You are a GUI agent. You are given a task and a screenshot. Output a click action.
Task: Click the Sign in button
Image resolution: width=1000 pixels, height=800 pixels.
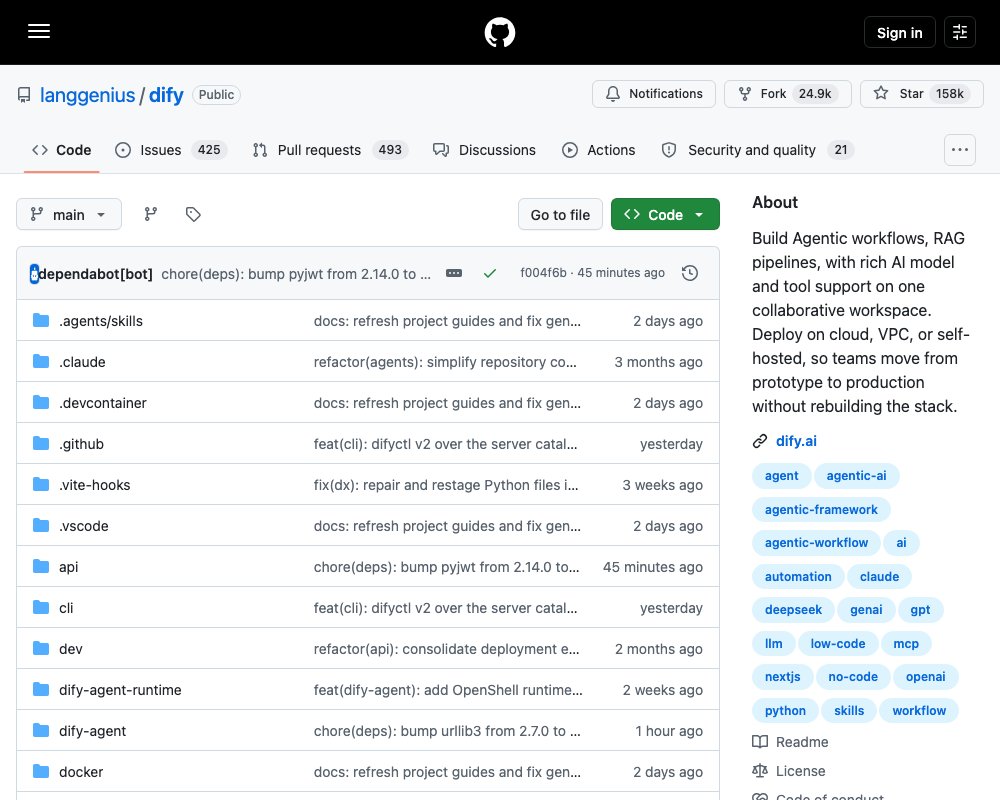899,32
